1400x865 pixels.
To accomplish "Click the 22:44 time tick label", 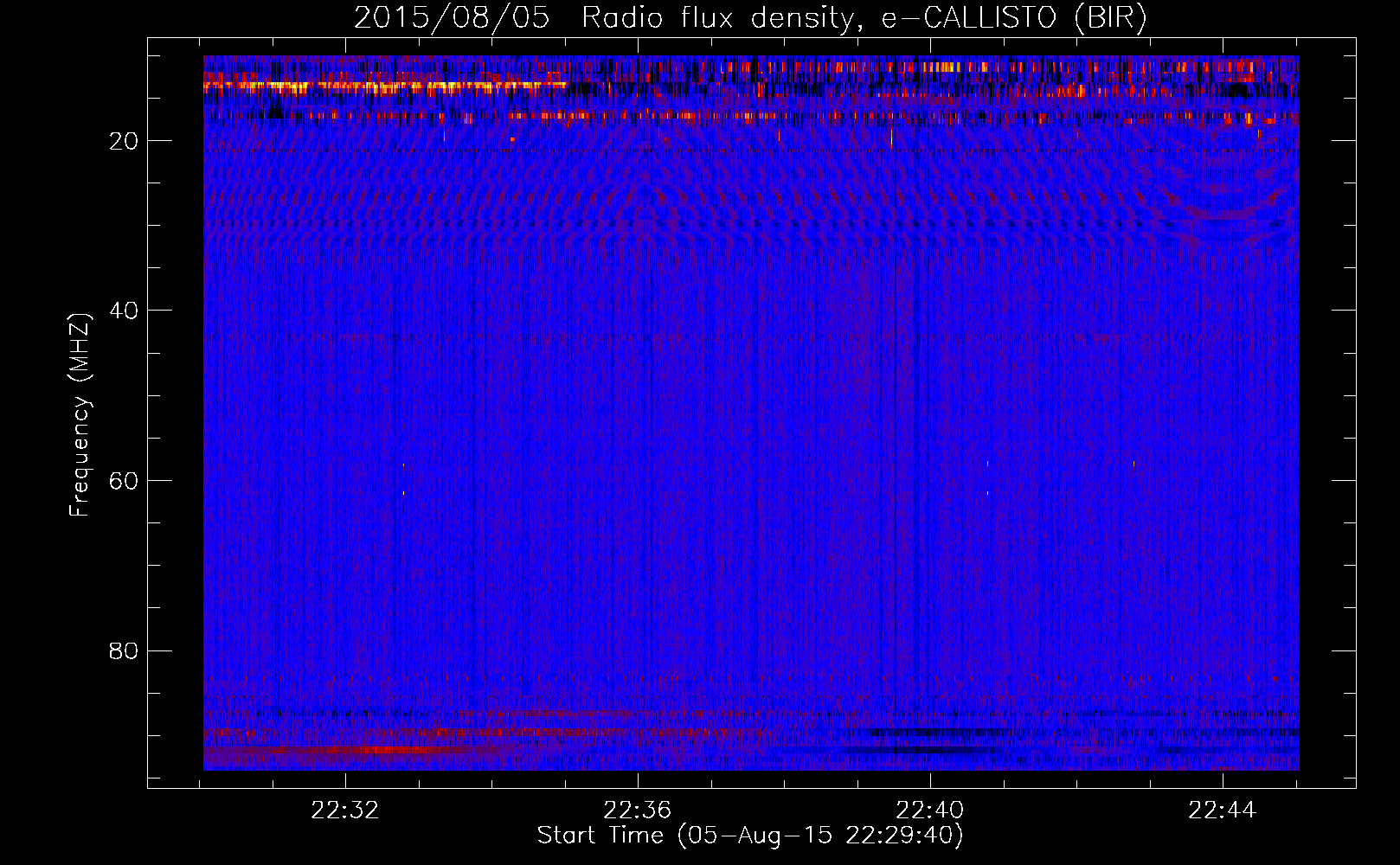I will (x=1223, y=811).
